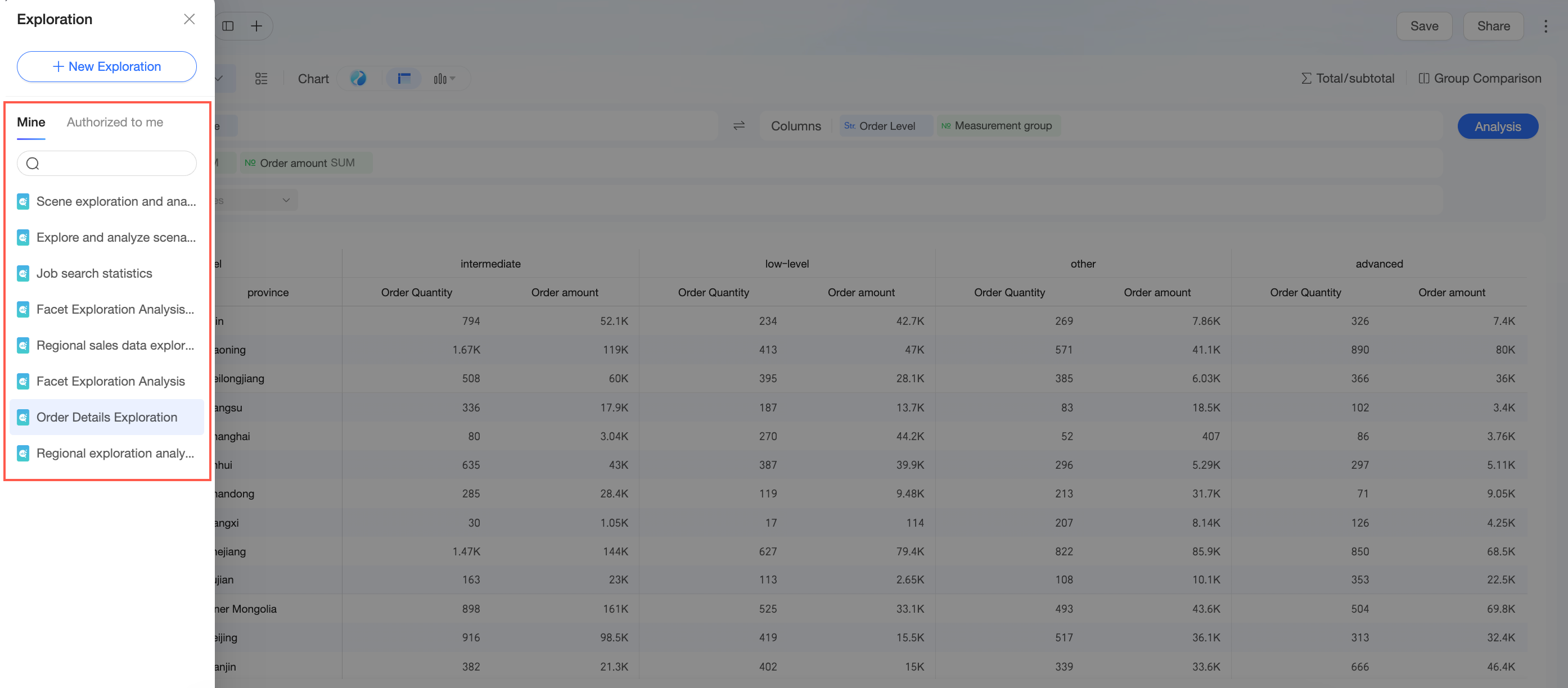This screenshot has width=1568, height=688.
Task: Click the exploration search field
Action: coord(106,163)
